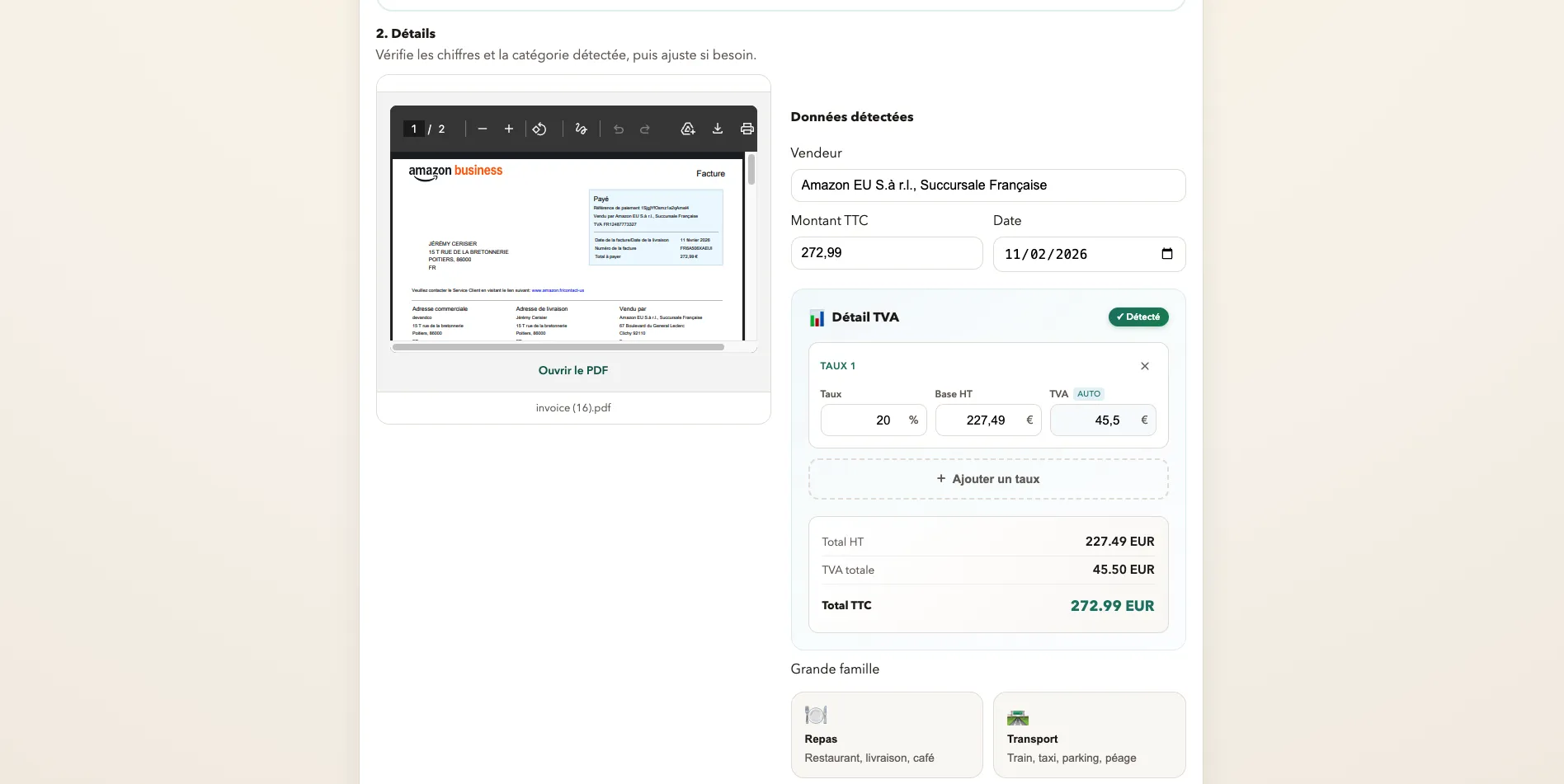Select the Repas category card

(x=887, y=735)
